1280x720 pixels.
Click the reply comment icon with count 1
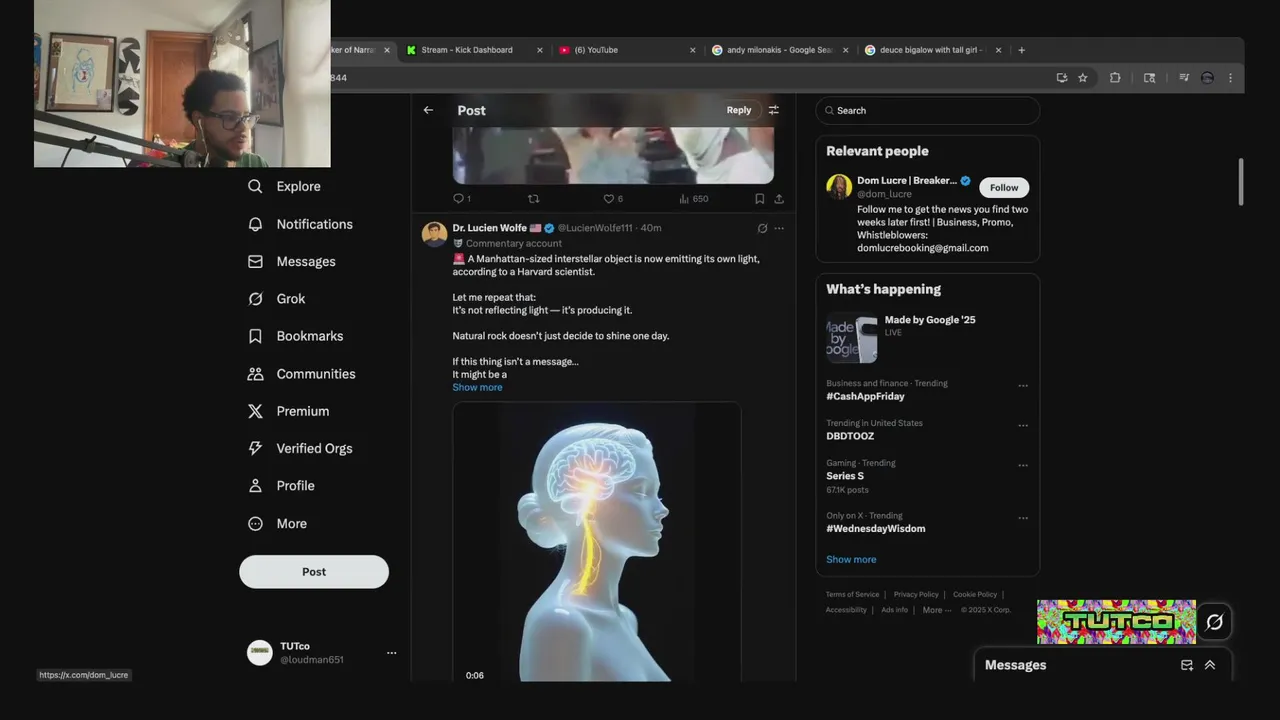(x=462, y=199)
